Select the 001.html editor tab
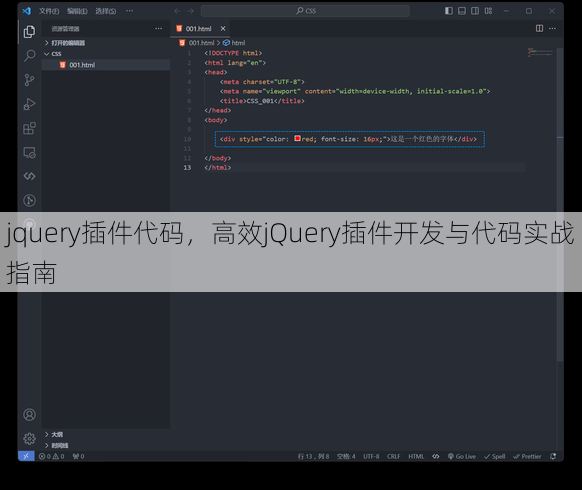 coord(199,29)
